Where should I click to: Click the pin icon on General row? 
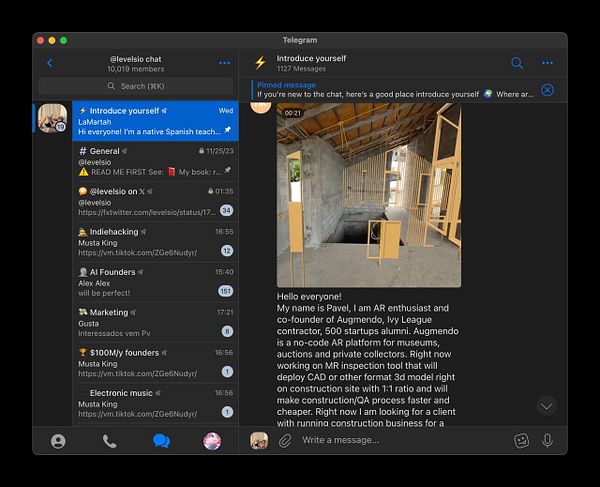[228, 170]
